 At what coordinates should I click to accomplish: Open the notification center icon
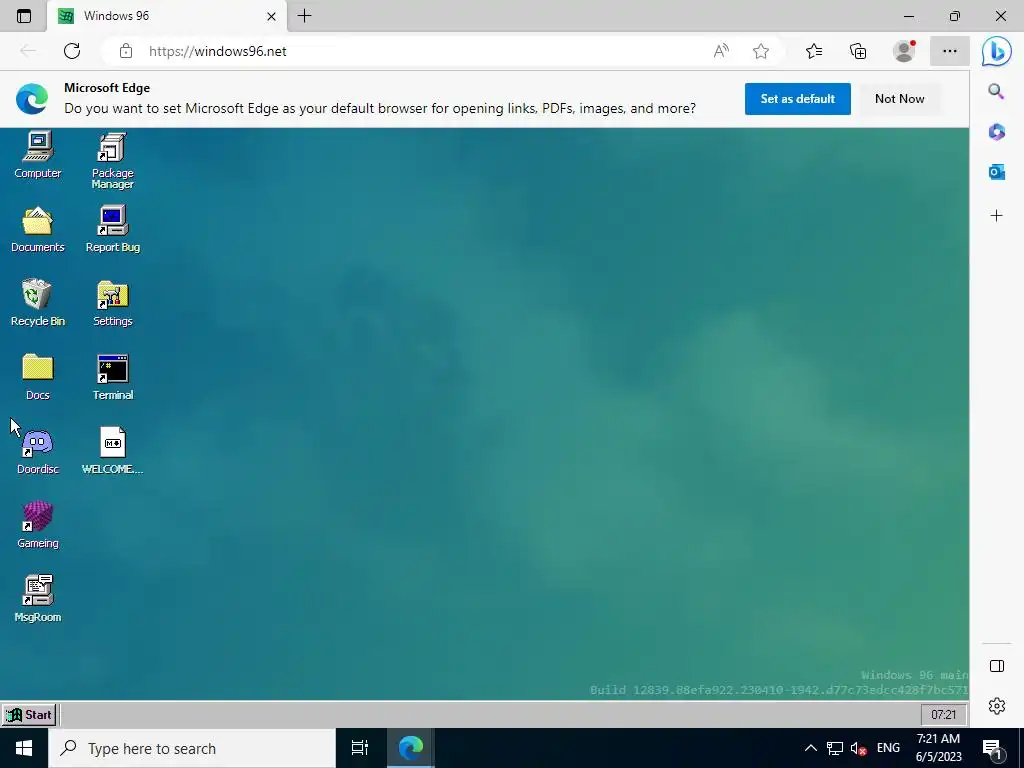point(993,748)
